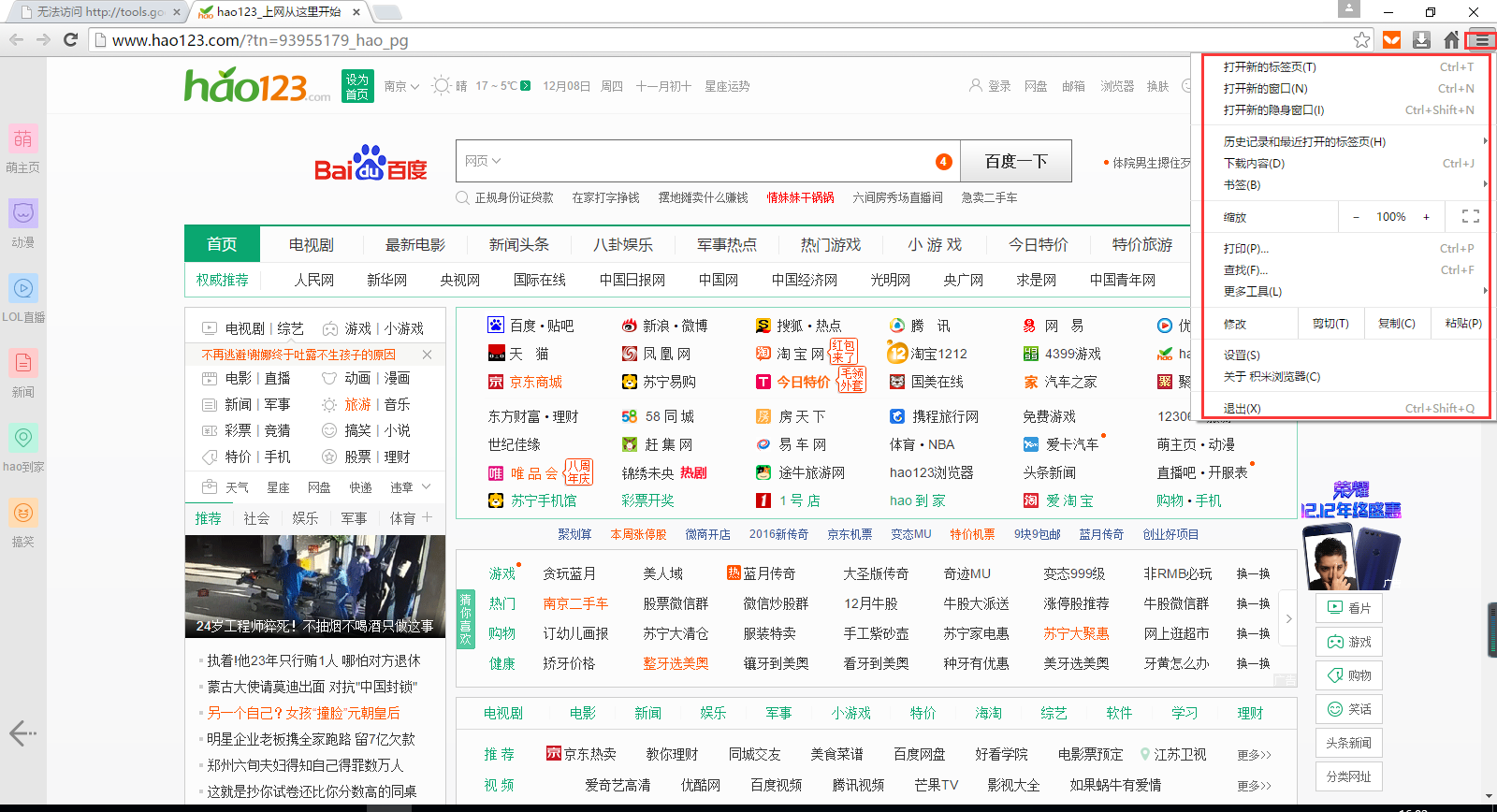Decrease zoom with the minus button
This screenshot has width=1497, height=812.
[x=1356, y=217]
